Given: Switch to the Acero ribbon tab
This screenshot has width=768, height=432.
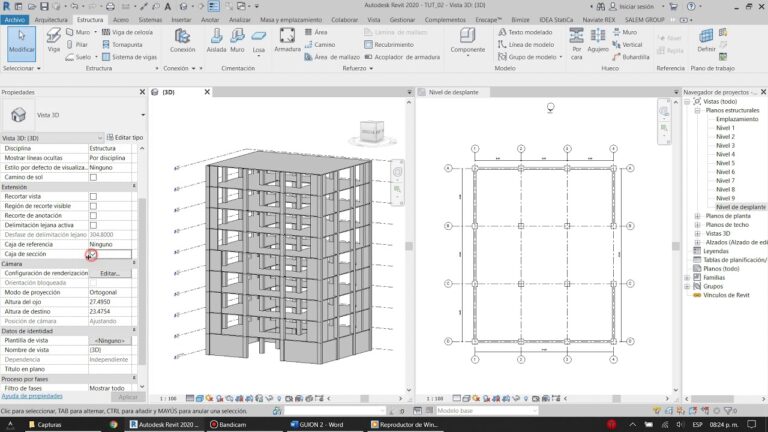Looking at the screenshot, I should 120,20.
